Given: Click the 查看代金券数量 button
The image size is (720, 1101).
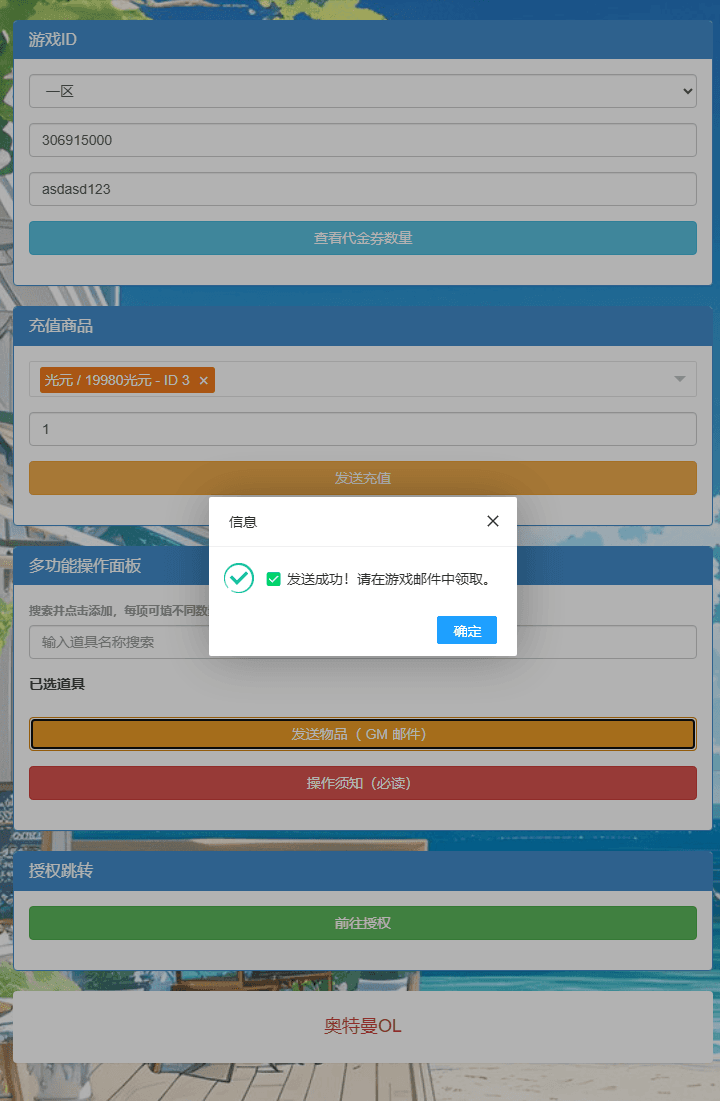Looking at the screenshot, I should click(x=362, y=238).
